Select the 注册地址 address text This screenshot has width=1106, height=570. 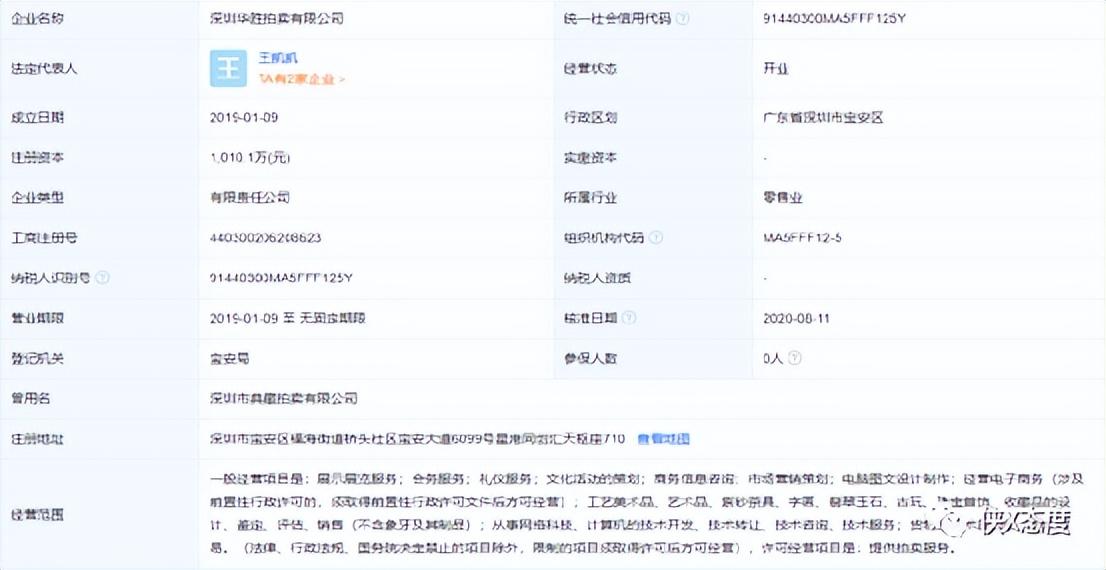point(417,439)
